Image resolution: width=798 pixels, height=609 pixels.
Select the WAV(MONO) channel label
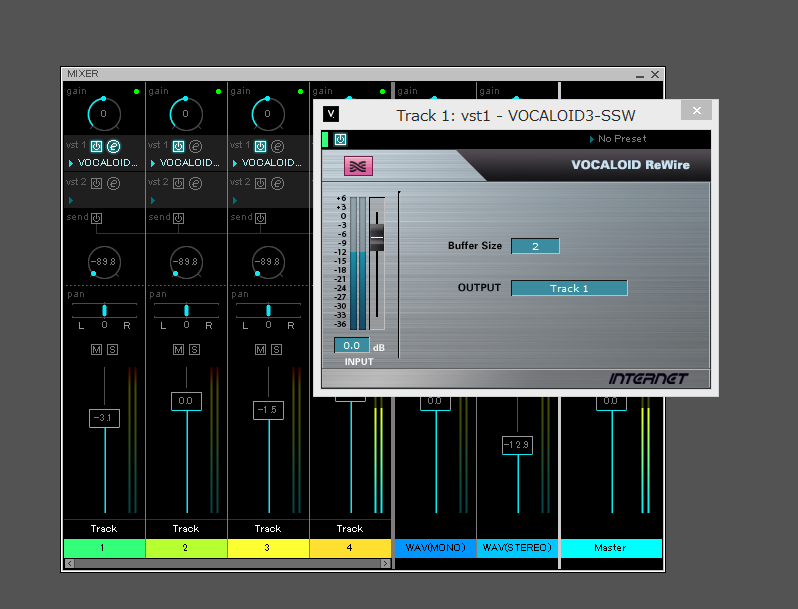[436, 548]
